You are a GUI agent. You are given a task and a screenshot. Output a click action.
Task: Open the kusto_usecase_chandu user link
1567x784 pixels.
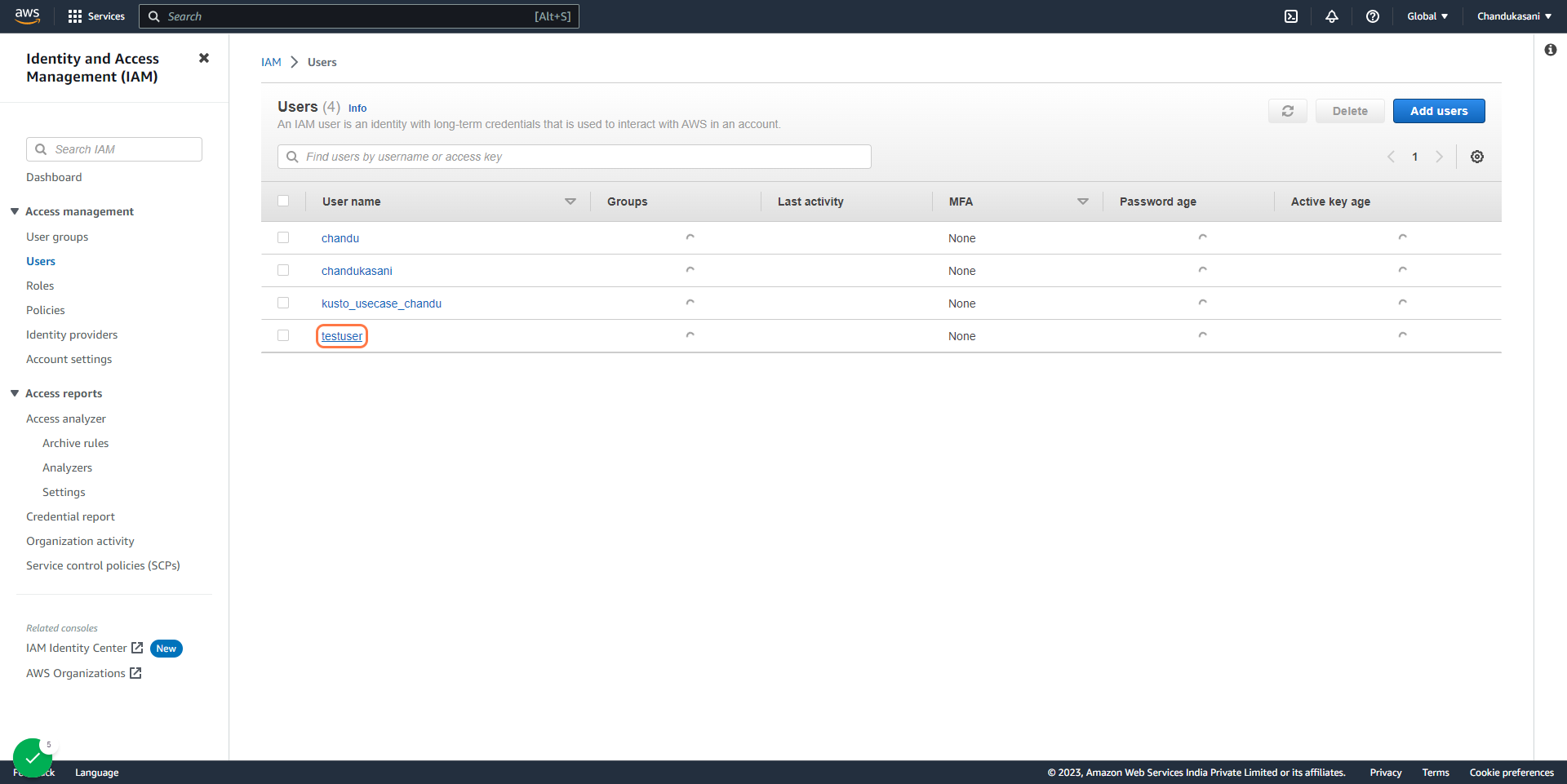coord(381,303)
